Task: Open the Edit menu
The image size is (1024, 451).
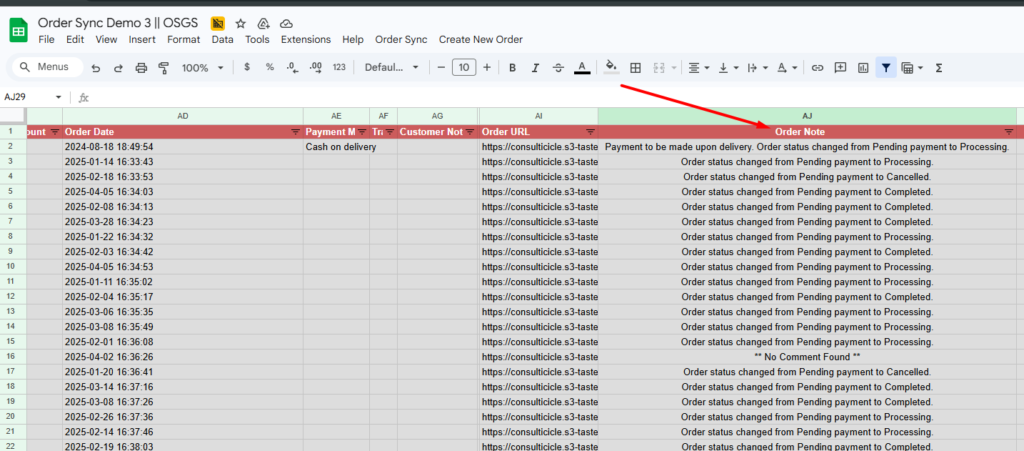Action: tap(75, 39)
